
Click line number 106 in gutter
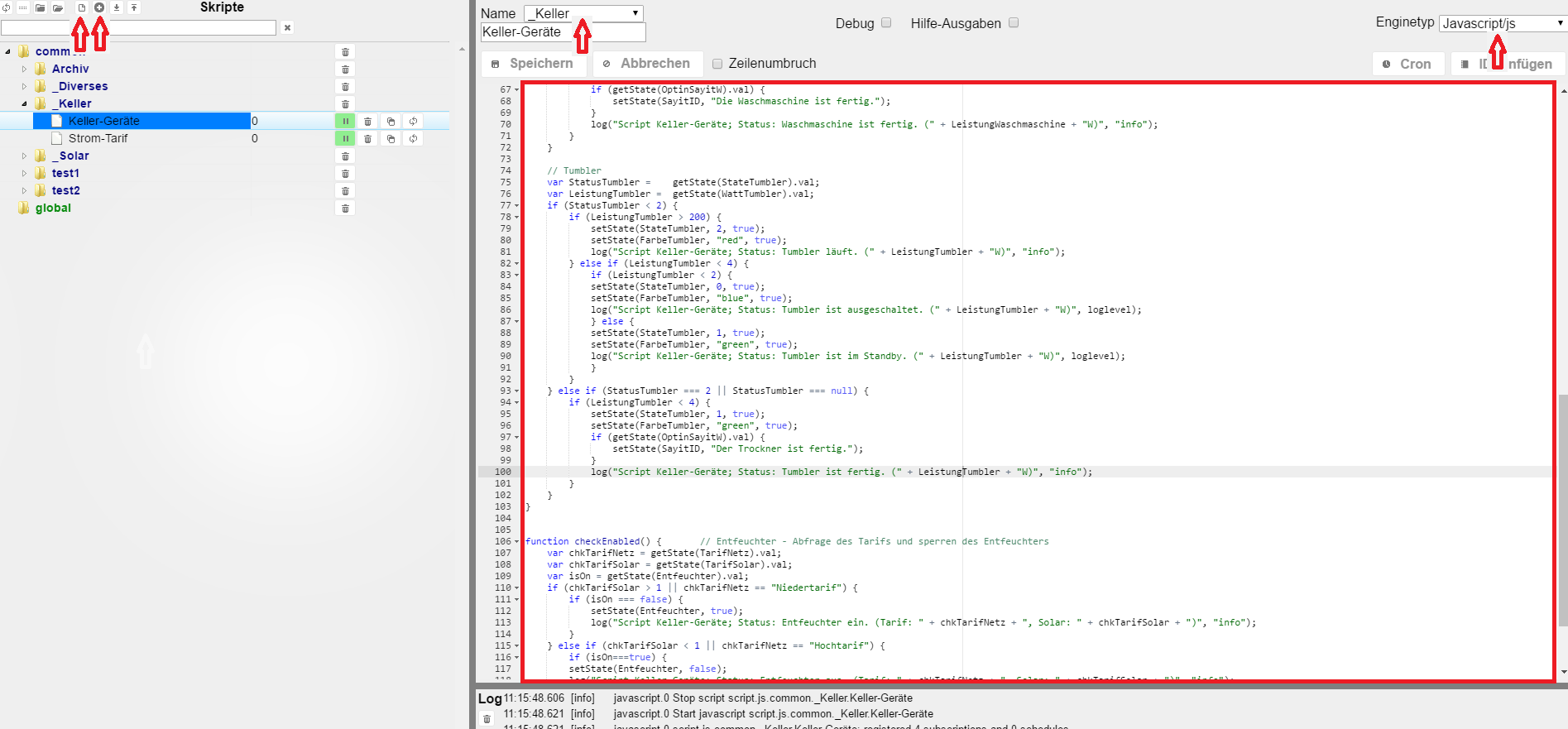click(x=502, y=541)
